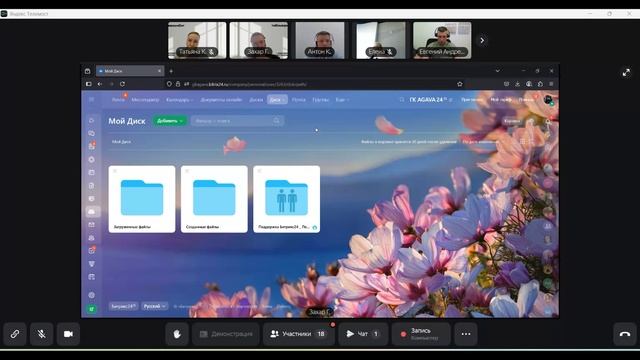Toggle the Bitrix24 left menu hamburger

point(91,100)
